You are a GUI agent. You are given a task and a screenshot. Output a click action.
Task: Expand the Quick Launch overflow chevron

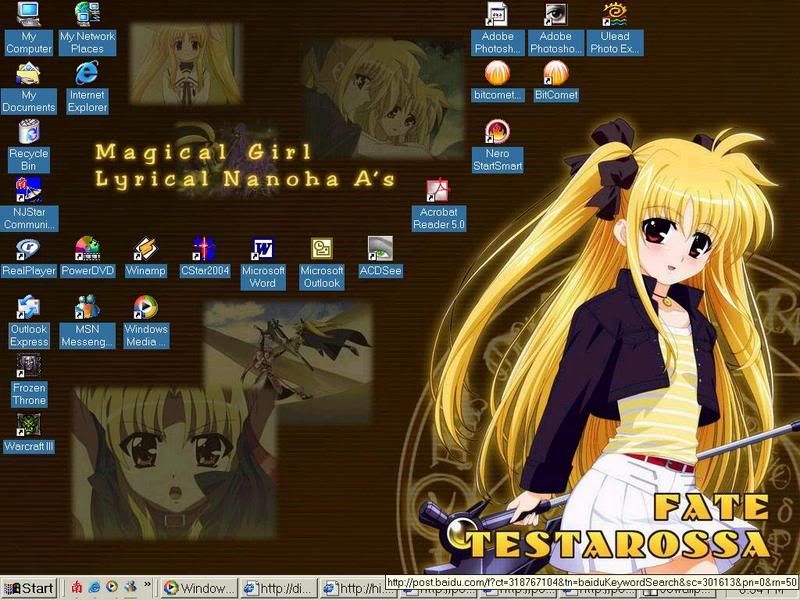[148, 584]
